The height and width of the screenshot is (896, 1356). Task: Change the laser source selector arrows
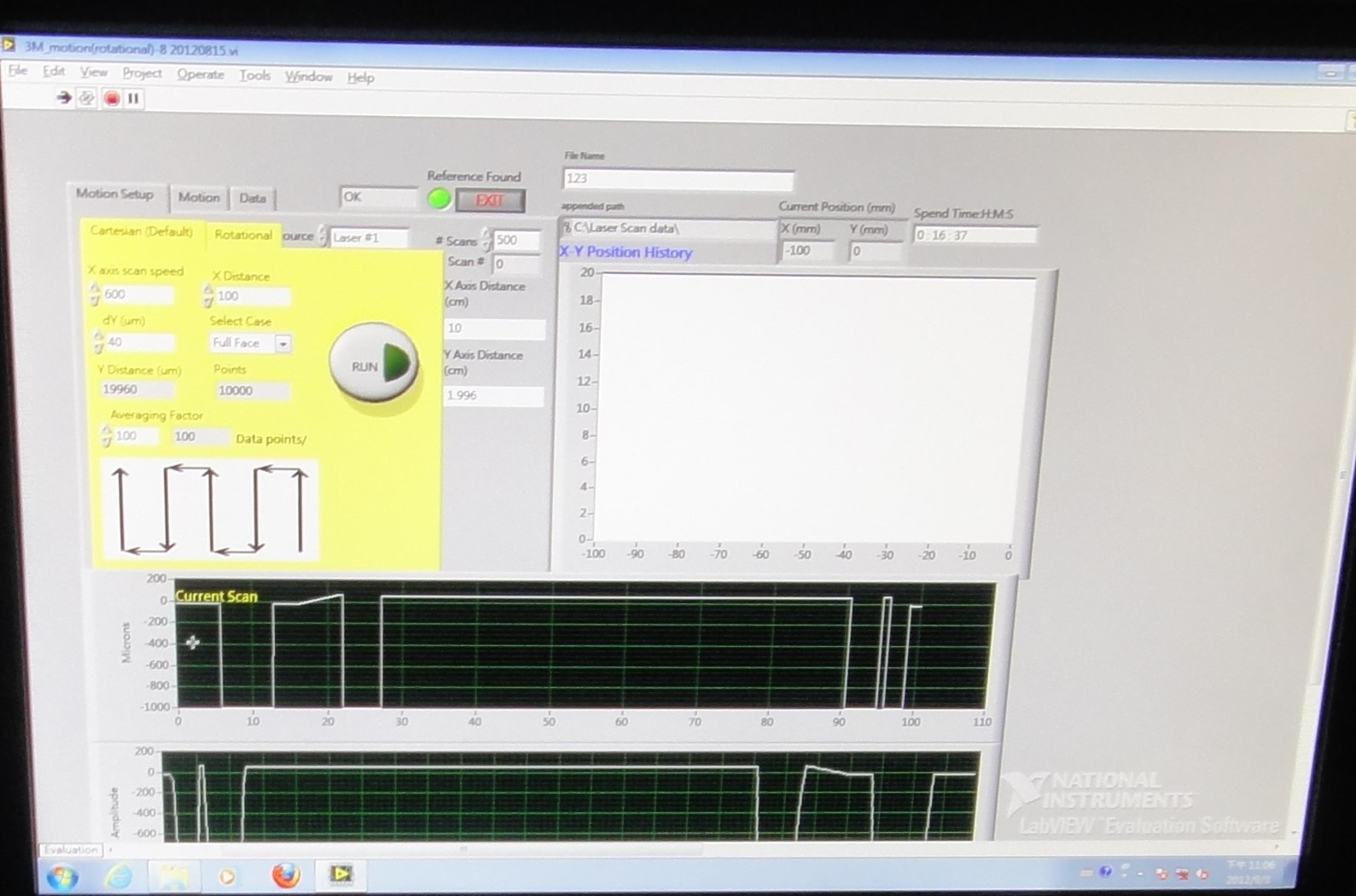323,236
